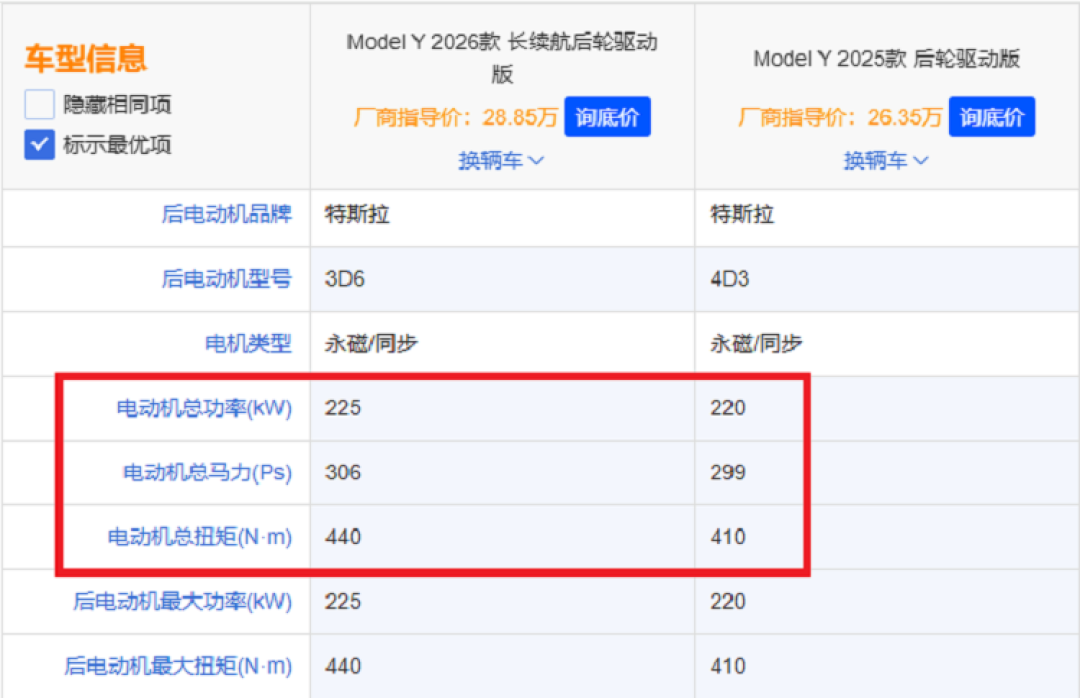Click the 电机类型 row label
The width and height of the screenshot is (1080, 698).
(x=249, y=343)
